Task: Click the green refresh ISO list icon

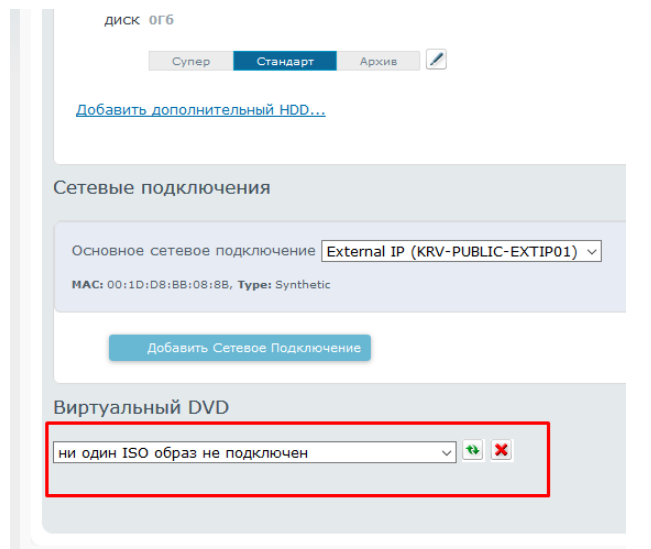Action: [472, 451]
